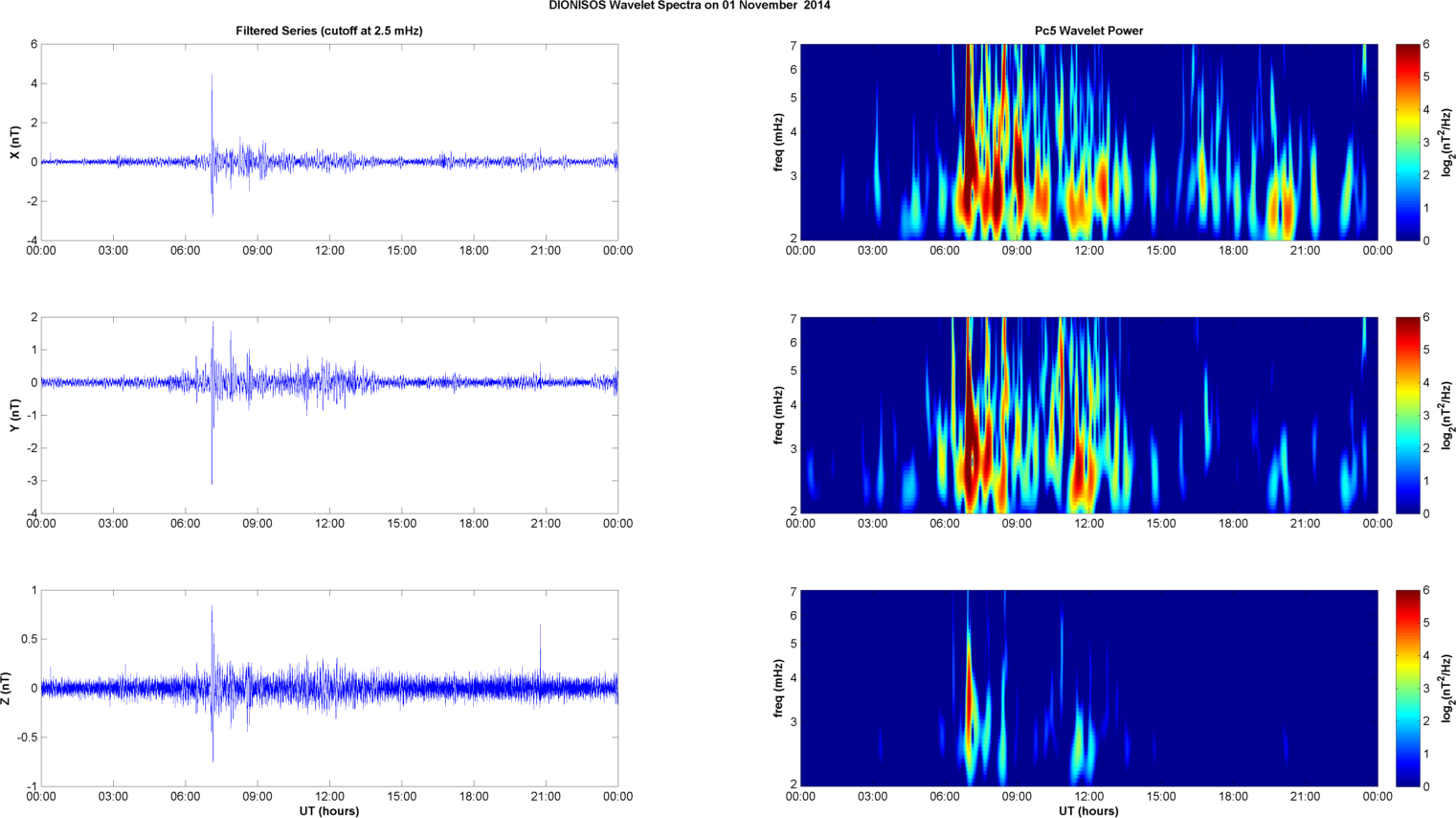Click the "12:00" tick under the X time series

(x=329, y=251)
